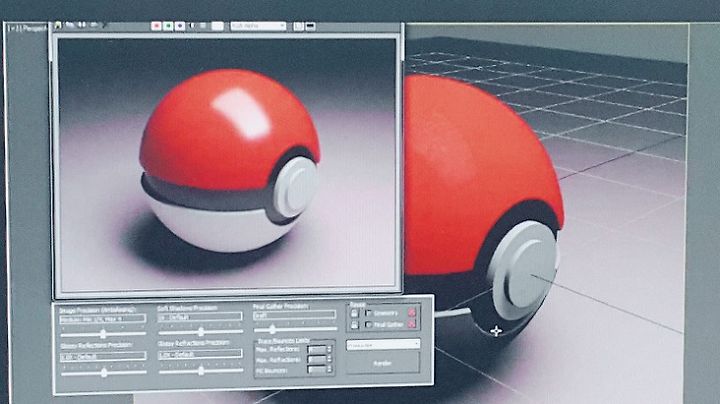The width and height of the screenshot is (720, 404).
Task: Select the Pokeball button in the viewport
Action: click(x=525, y=271)
